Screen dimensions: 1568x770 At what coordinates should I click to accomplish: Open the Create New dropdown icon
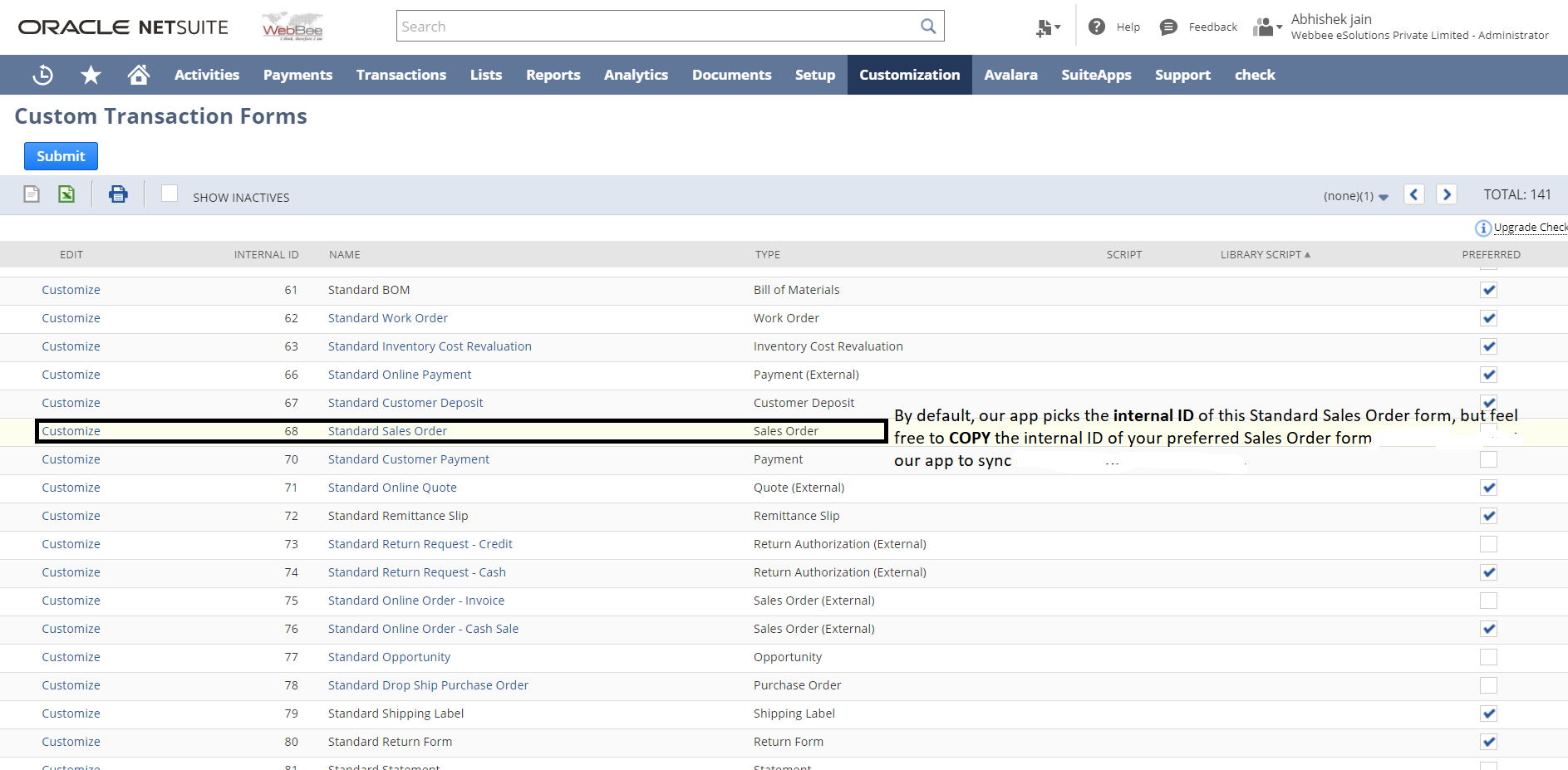(1048, 27)
